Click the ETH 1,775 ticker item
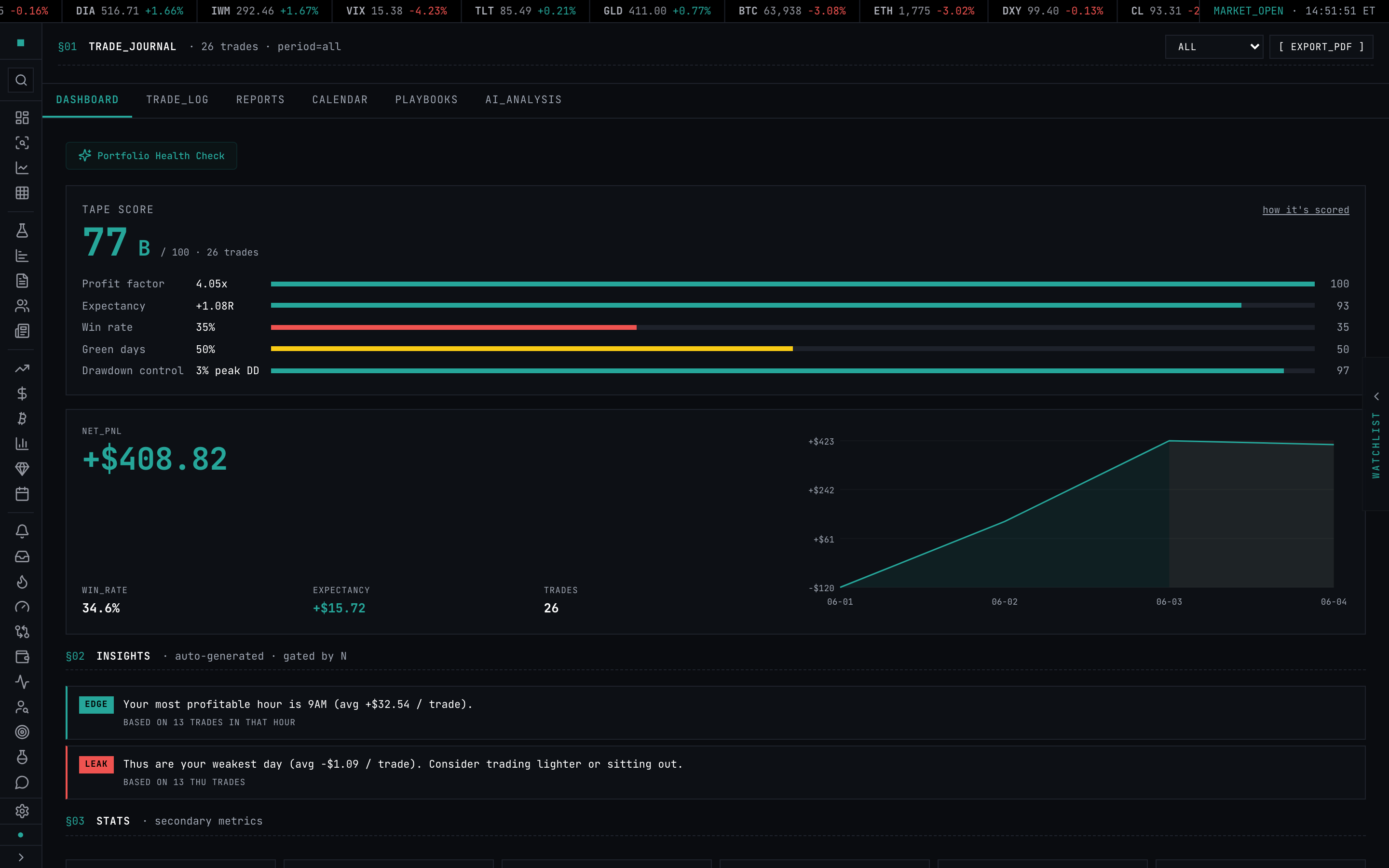The image size is (1389, 868). [x=924, y=11]
